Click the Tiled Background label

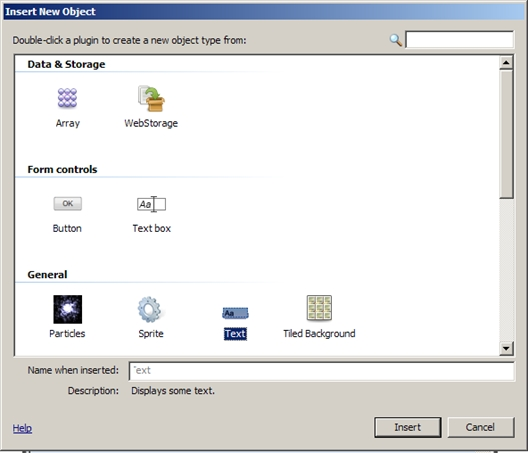tap(319, 334)
